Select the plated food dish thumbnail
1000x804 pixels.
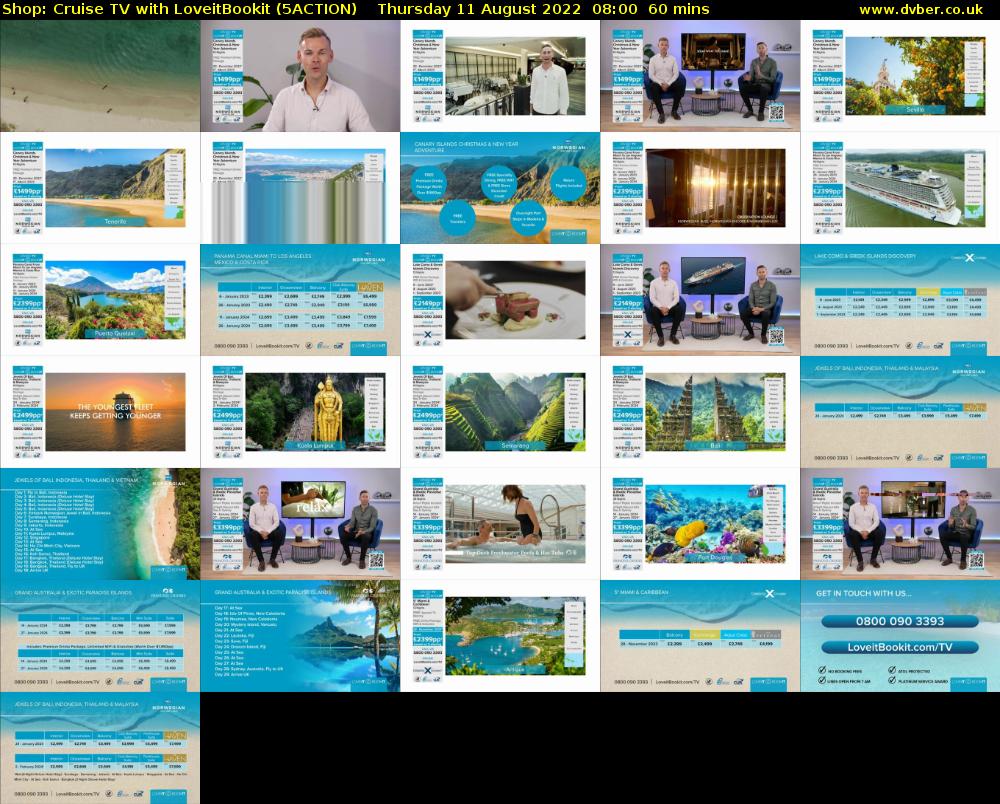click(x=500, y=300)
